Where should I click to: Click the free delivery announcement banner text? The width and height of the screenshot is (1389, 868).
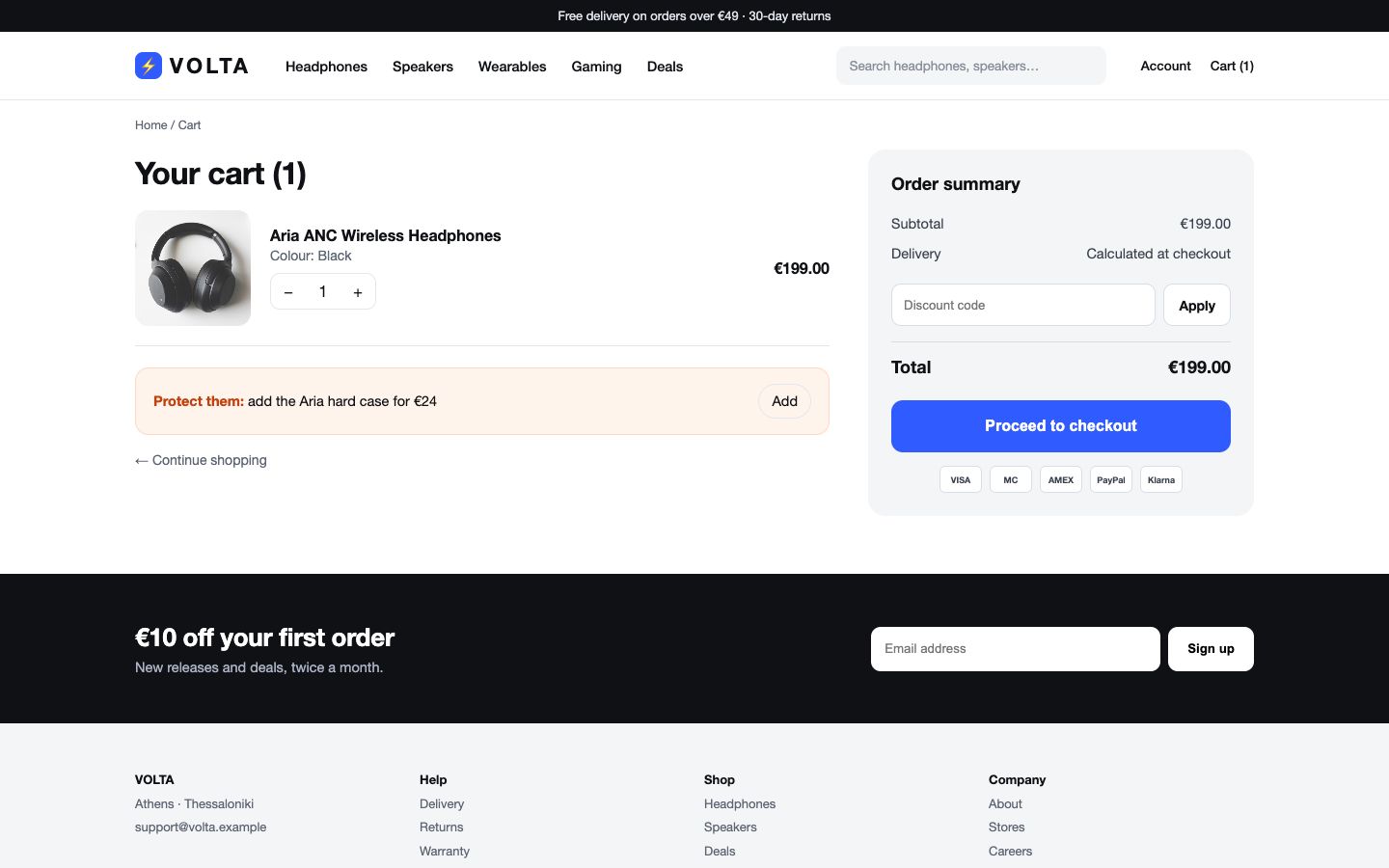(694, 15)
